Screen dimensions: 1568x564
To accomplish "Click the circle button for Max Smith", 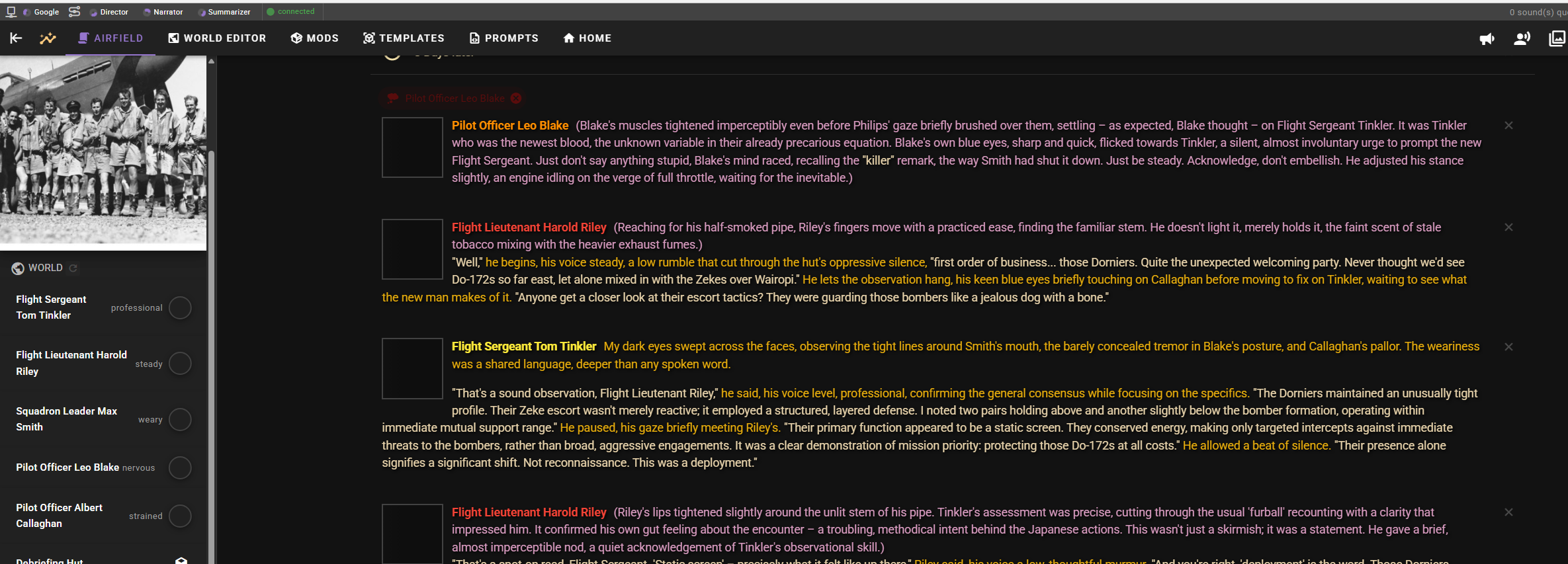I will [180, 419].
